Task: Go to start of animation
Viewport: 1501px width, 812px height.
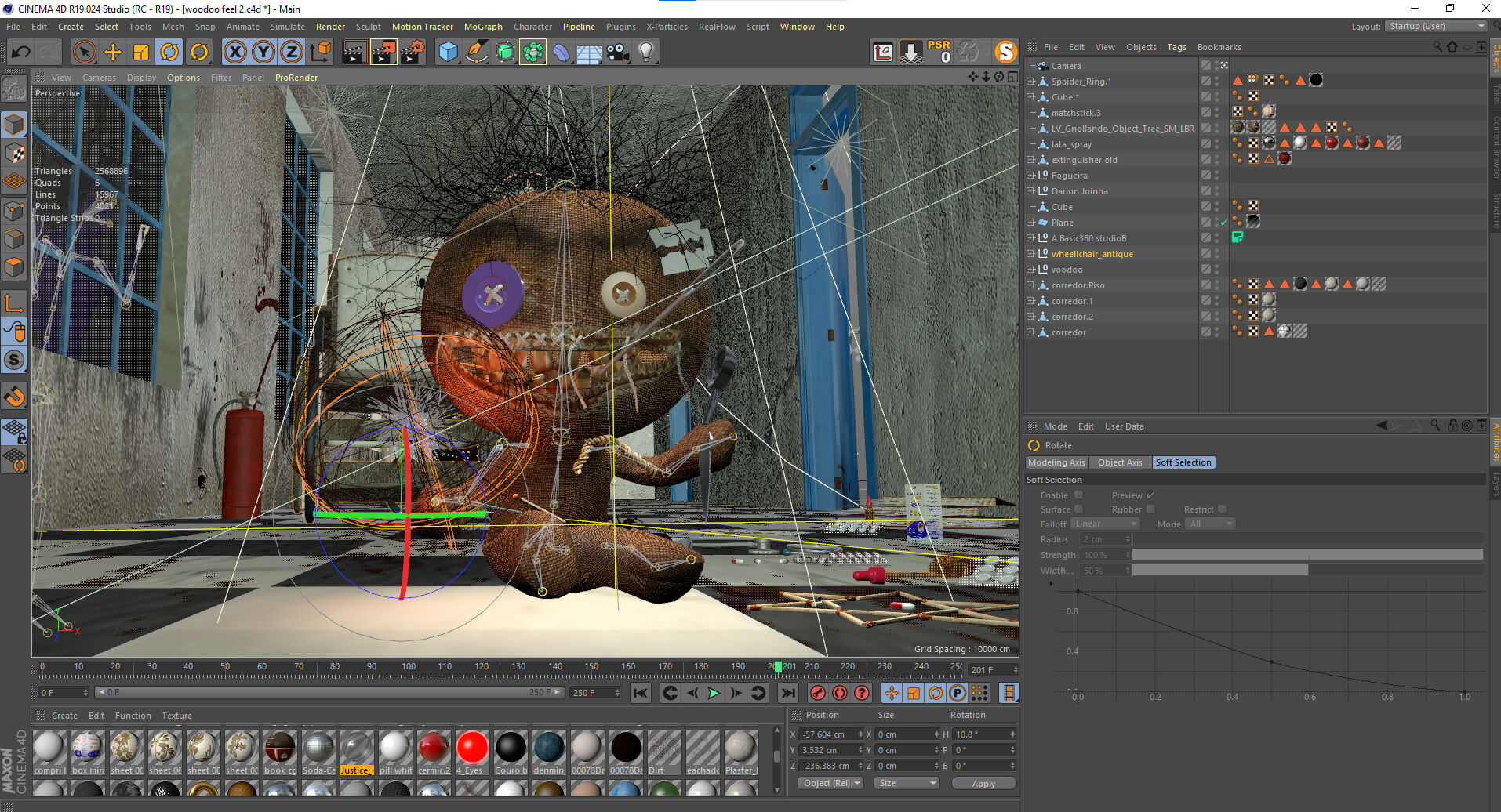Action: [x=641, y=693]
